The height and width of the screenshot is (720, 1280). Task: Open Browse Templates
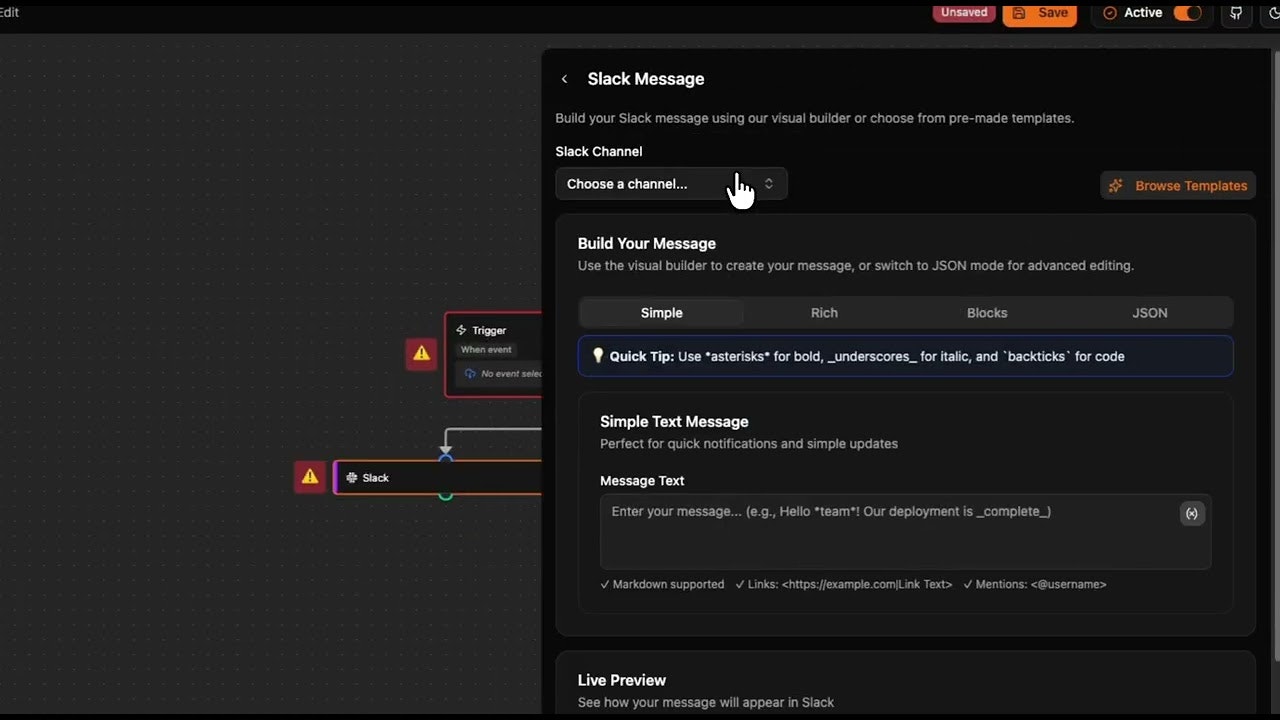[1178, 185]
